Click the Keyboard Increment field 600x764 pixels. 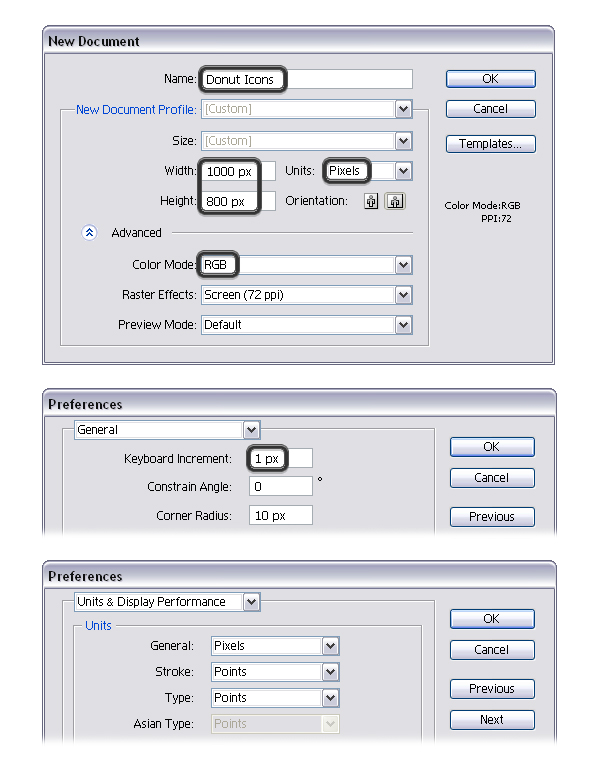click(x=281, y=458)
